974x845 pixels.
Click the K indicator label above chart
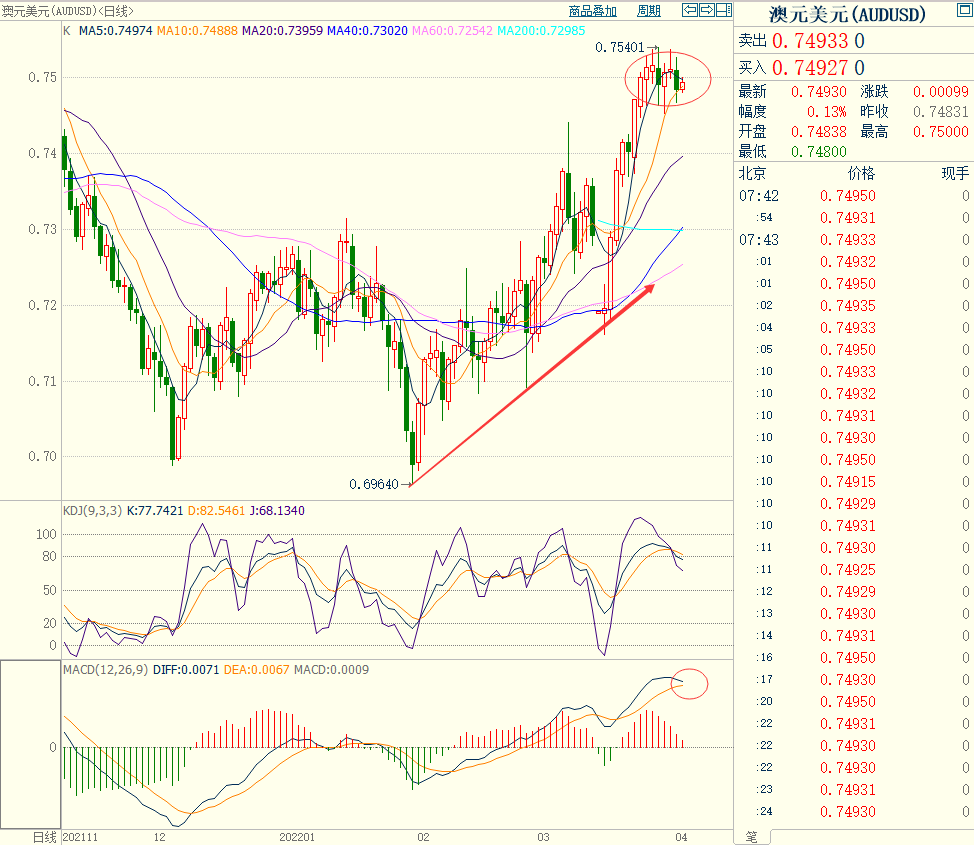[67, 30]
